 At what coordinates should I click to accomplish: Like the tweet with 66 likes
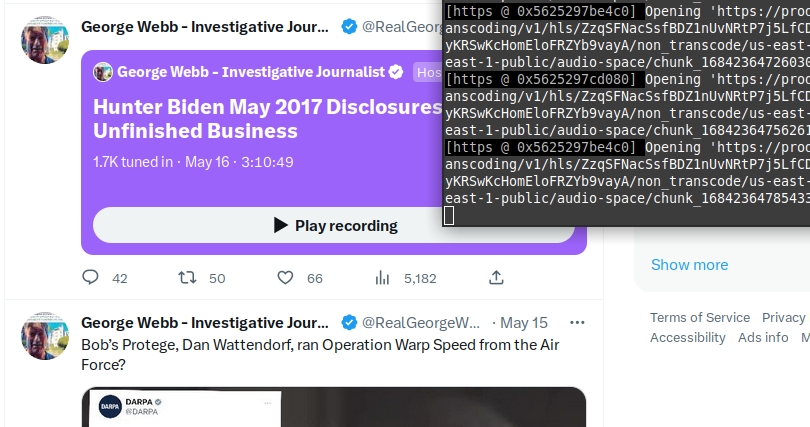pyautogui.click(x=285, y=278)
